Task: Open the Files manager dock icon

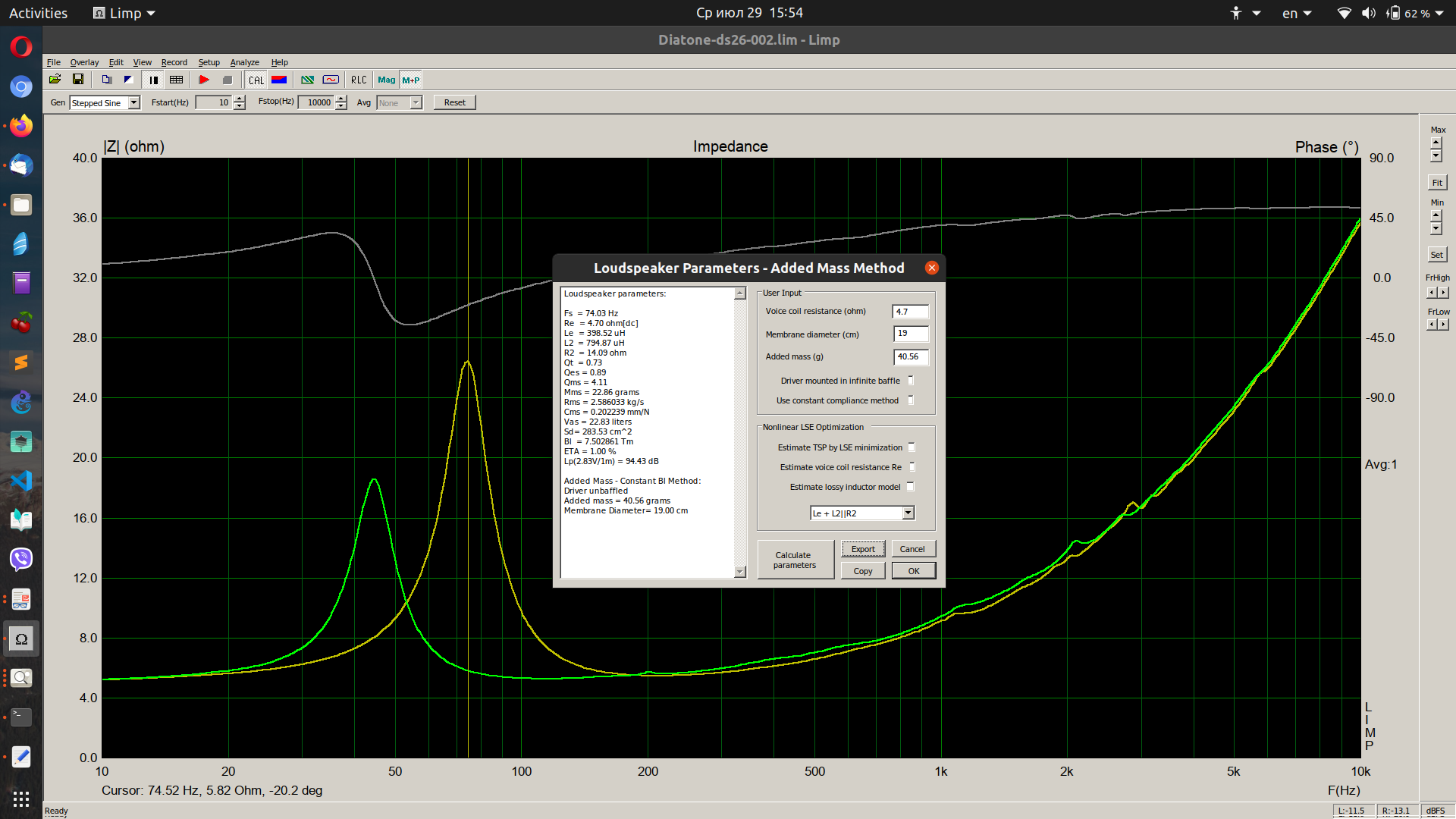Action: tap(21, 205)
